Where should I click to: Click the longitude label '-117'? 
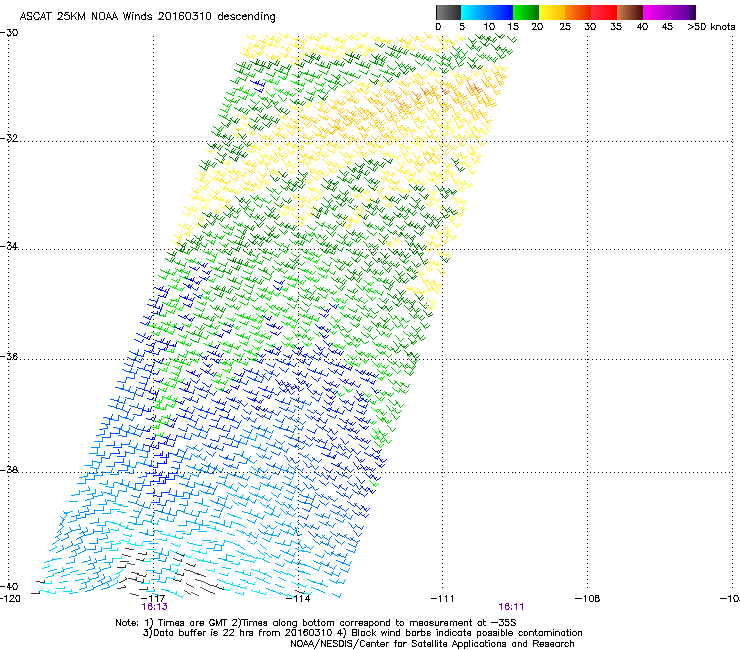pos(154,599)
